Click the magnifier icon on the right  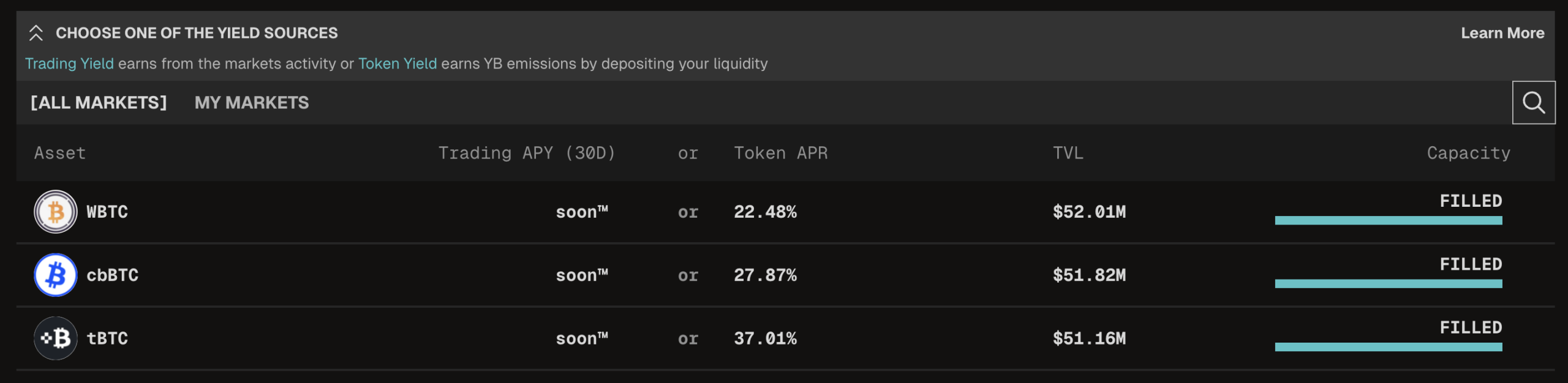click(1534, 102)
